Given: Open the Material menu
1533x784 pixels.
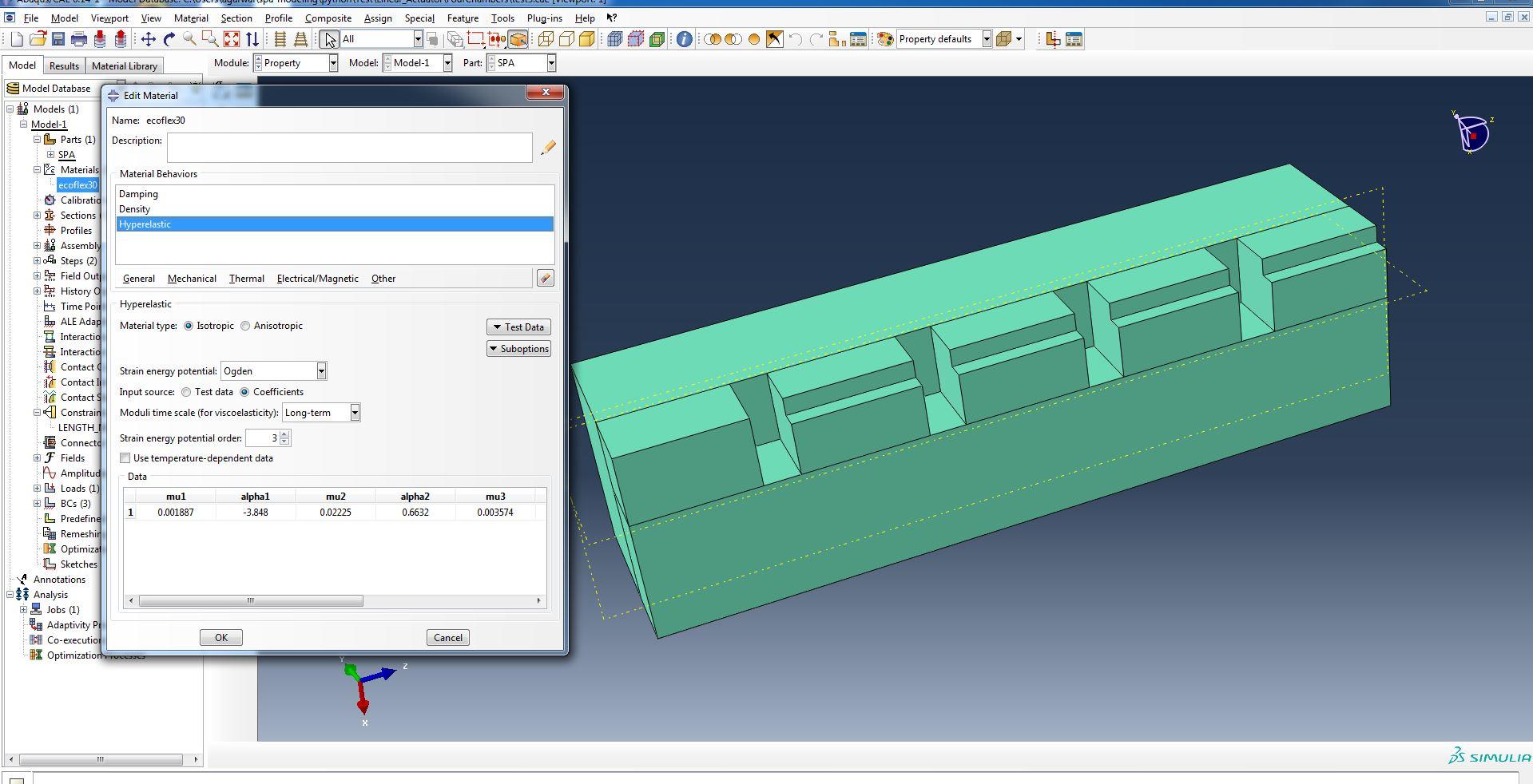Looking at the screenshot, I should (x=191, y=18).
